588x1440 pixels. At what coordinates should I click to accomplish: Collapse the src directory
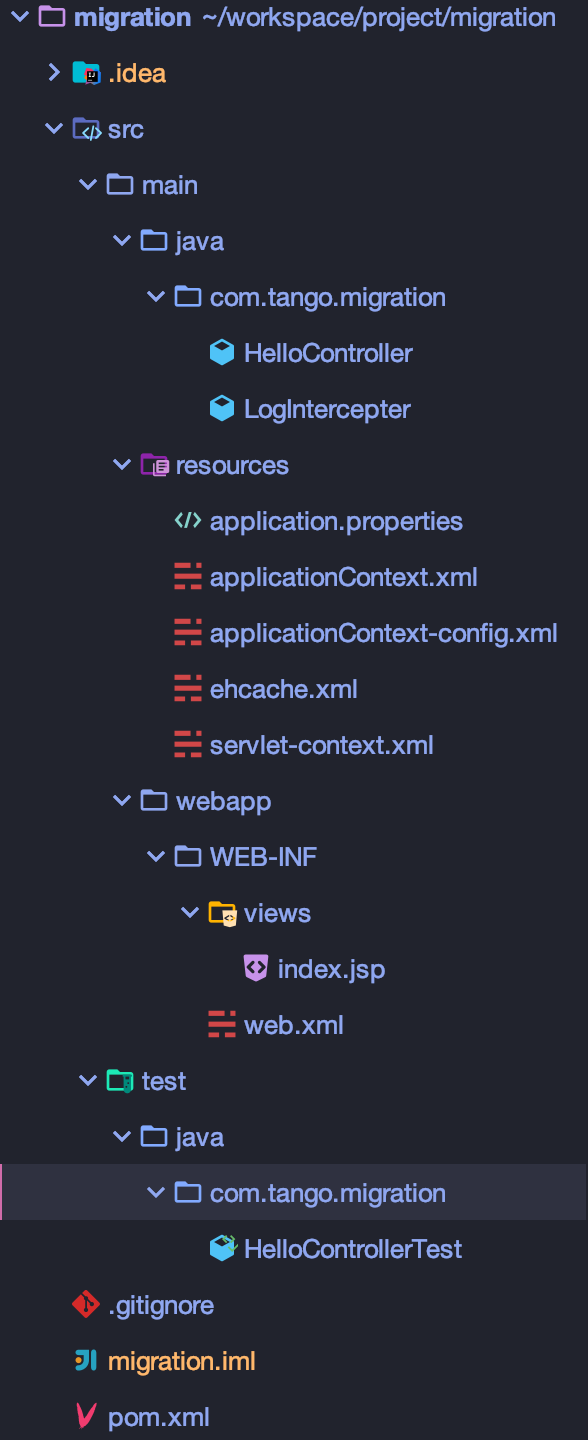53,128
